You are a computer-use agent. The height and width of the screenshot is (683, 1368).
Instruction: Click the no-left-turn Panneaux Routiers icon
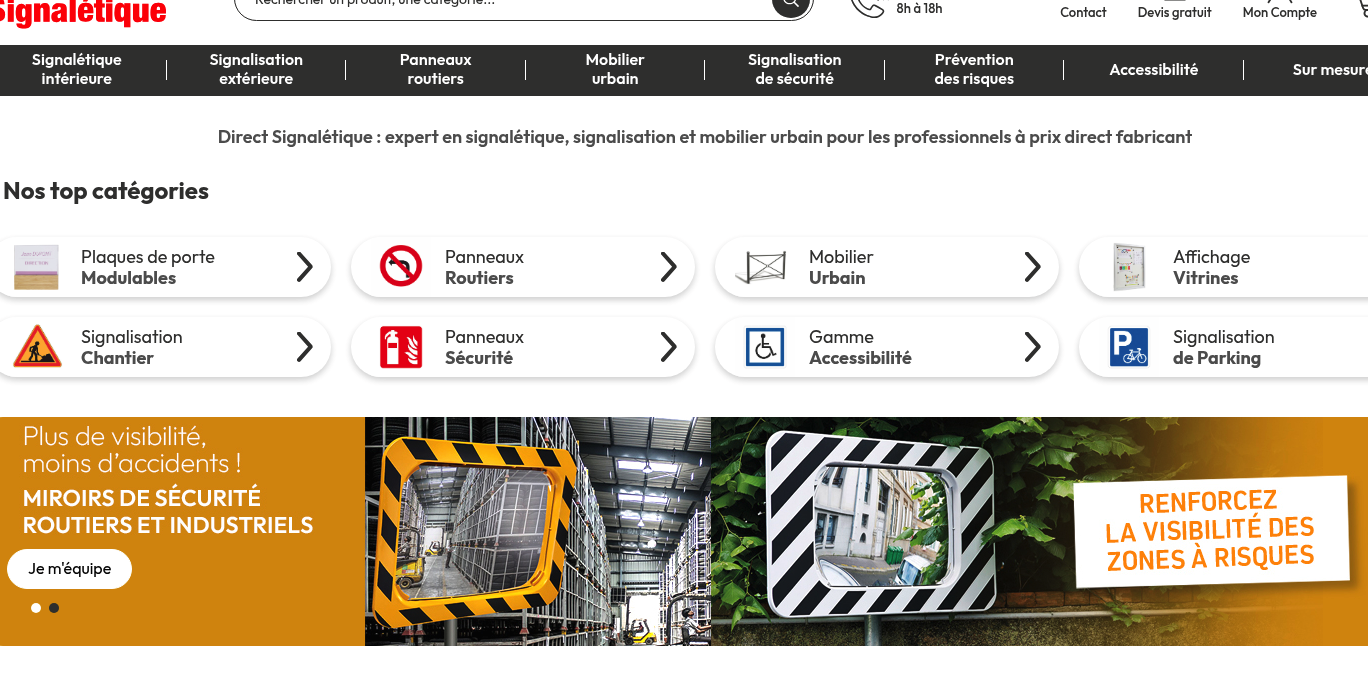click(401, 267)
